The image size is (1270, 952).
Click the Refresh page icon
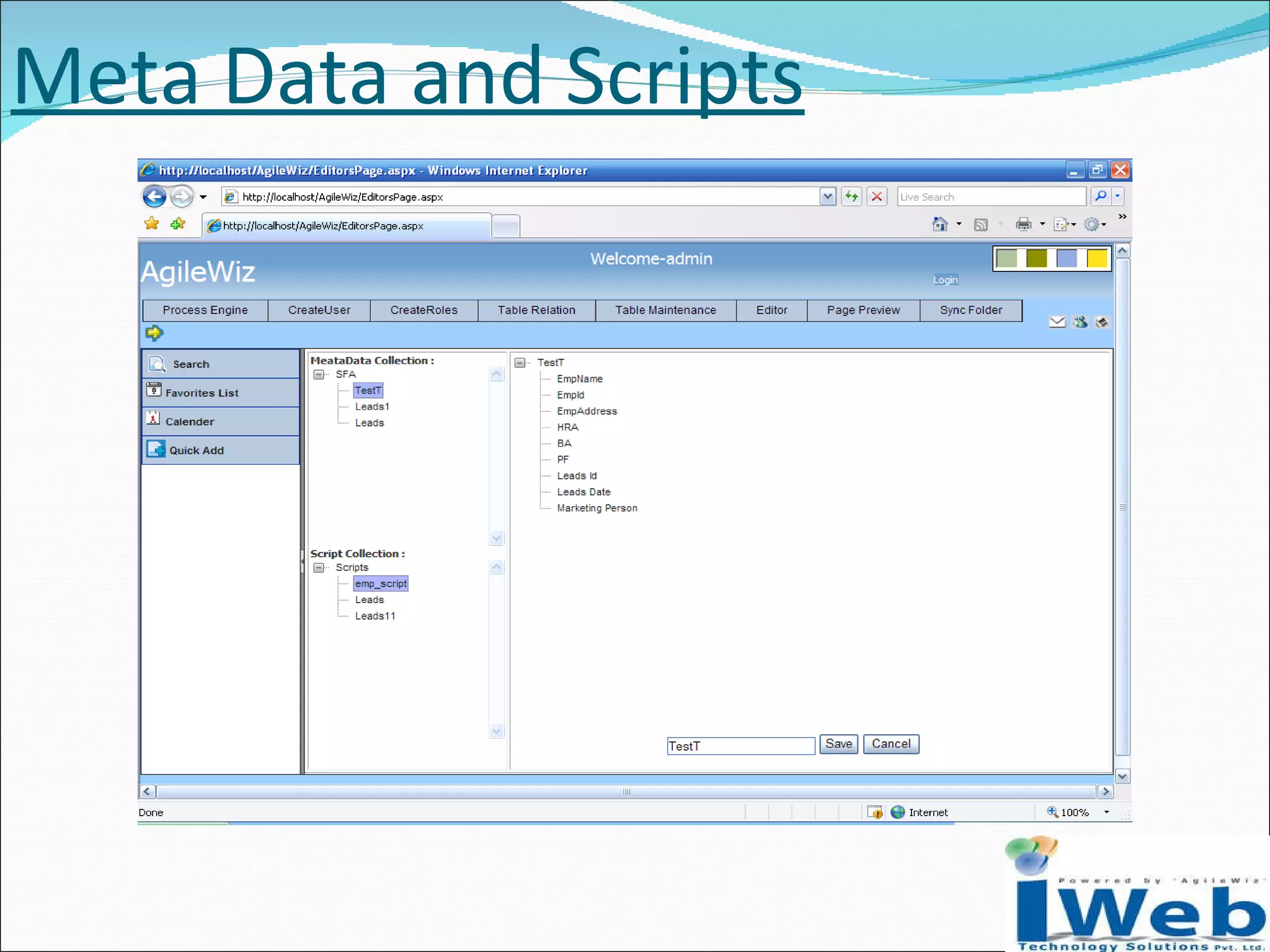pos(851,196)
